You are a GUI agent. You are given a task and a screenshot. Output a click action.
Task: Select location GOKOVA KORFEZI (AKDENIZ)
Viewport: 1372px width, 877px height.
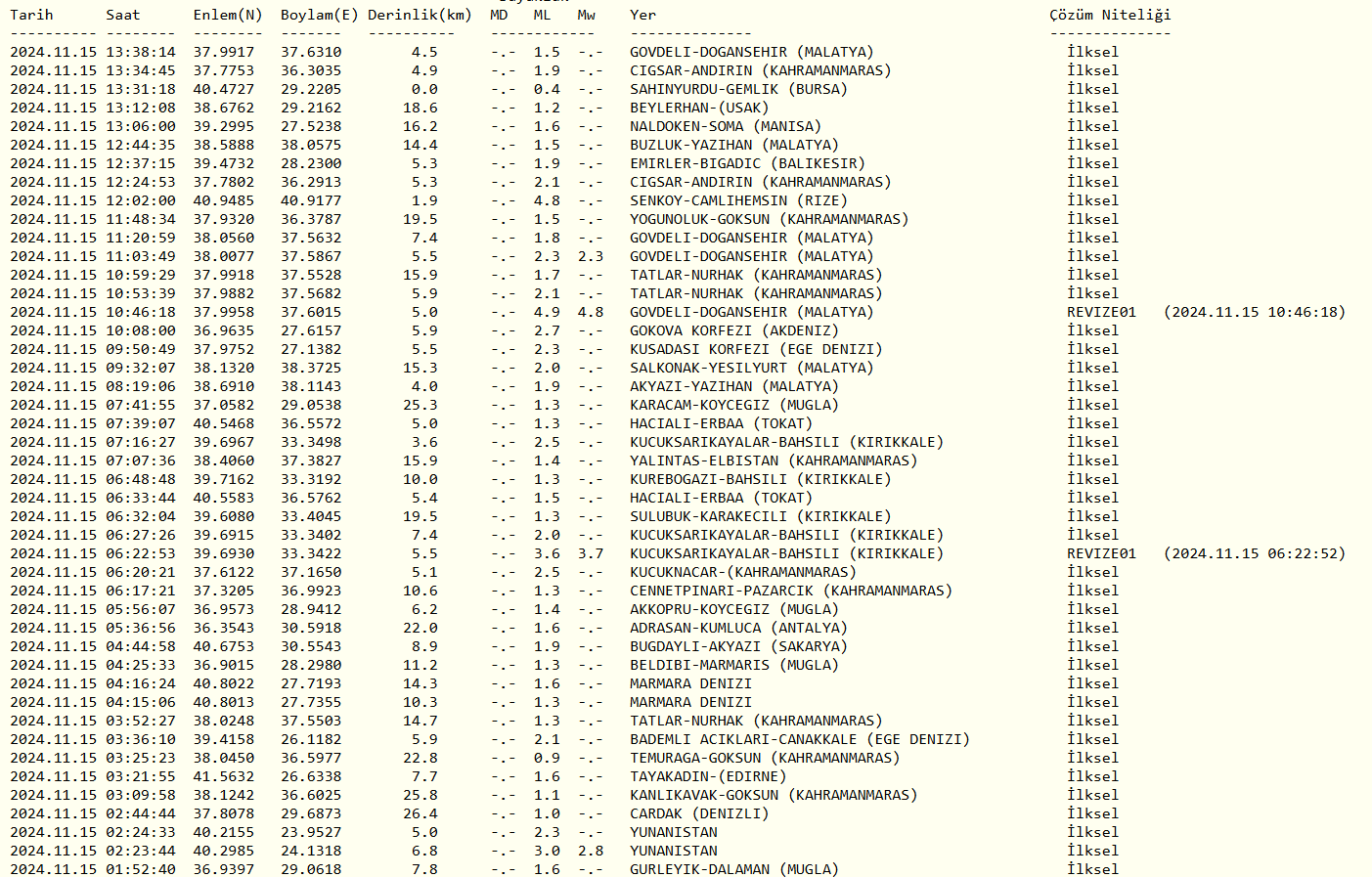[734, 330]
